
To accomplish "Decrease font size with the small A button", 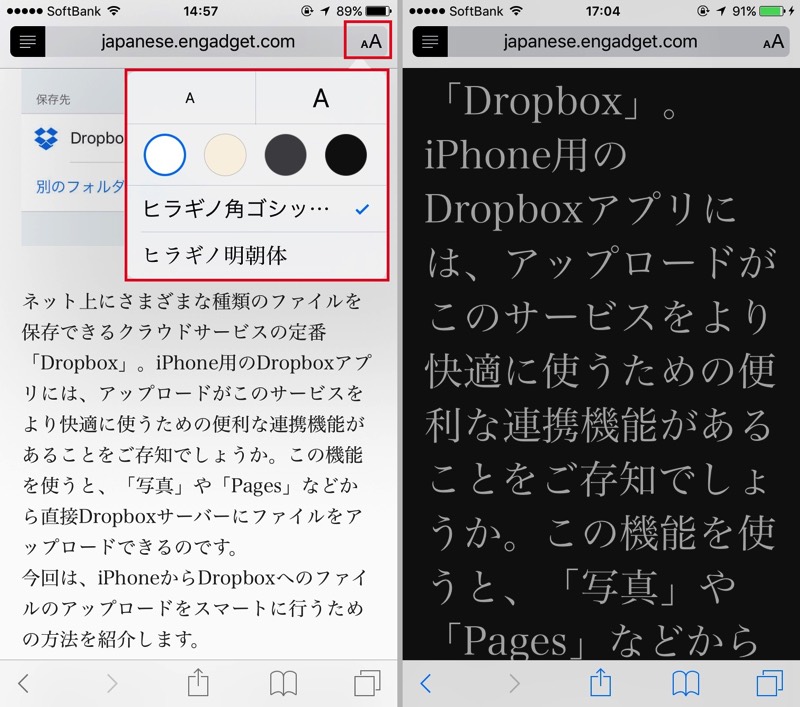I will 190,98.
